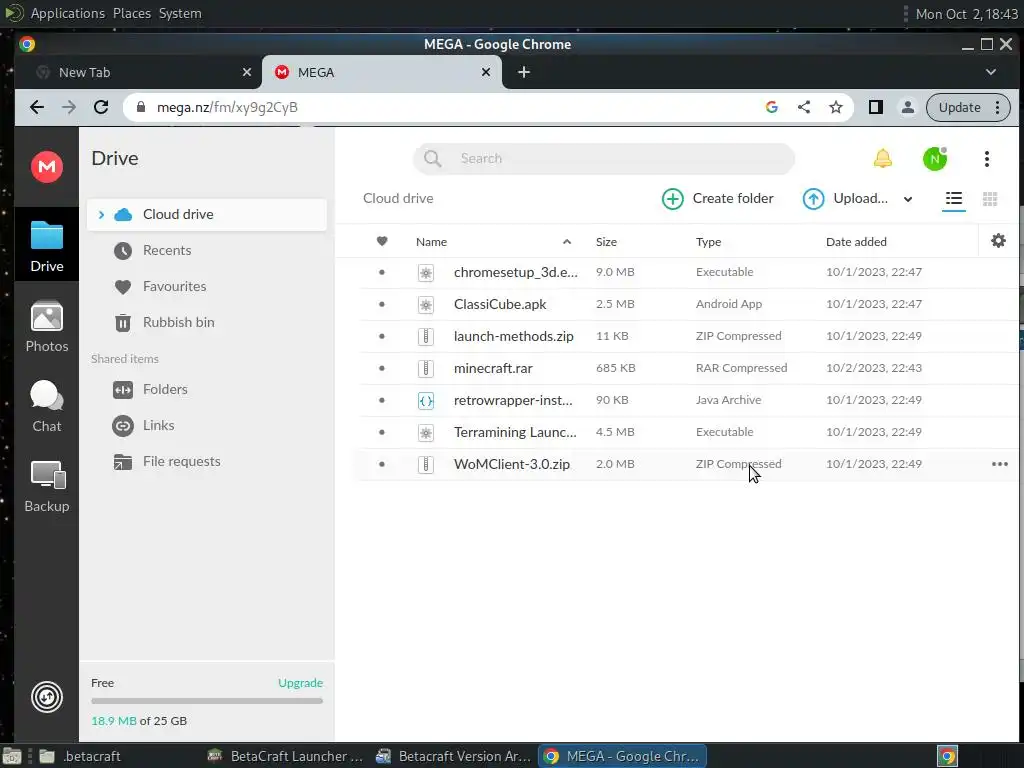Open the System menu
Screen dimensions: 1024x768
(180, 13)
